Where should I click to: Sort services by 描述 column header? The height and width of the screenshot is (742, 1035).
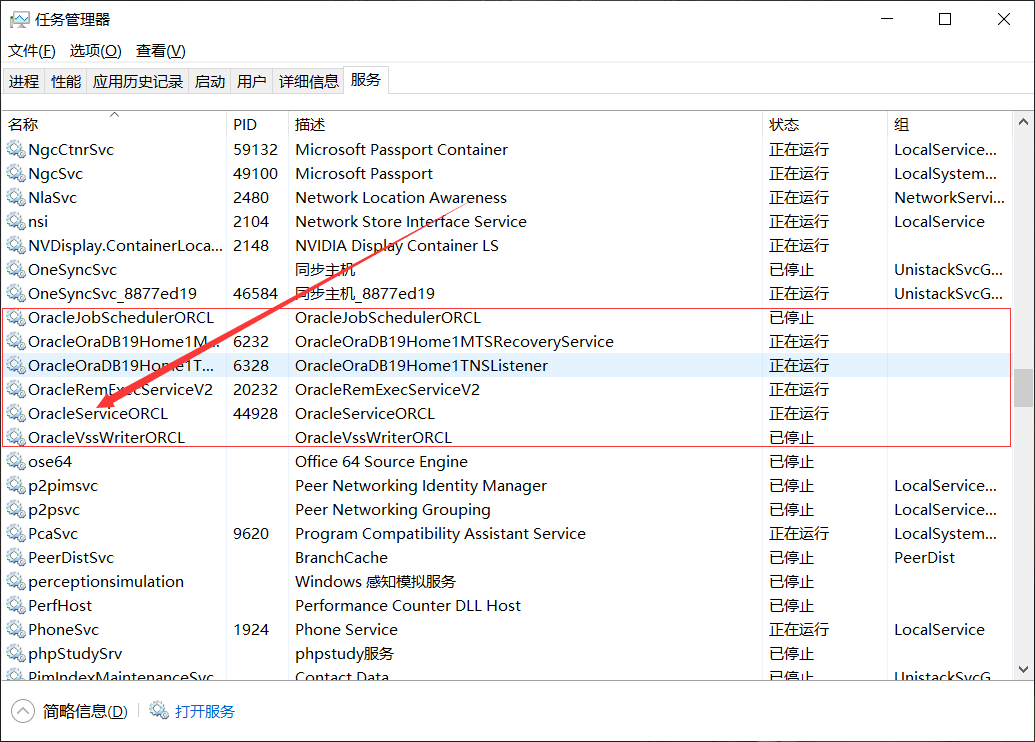point(525,124)
